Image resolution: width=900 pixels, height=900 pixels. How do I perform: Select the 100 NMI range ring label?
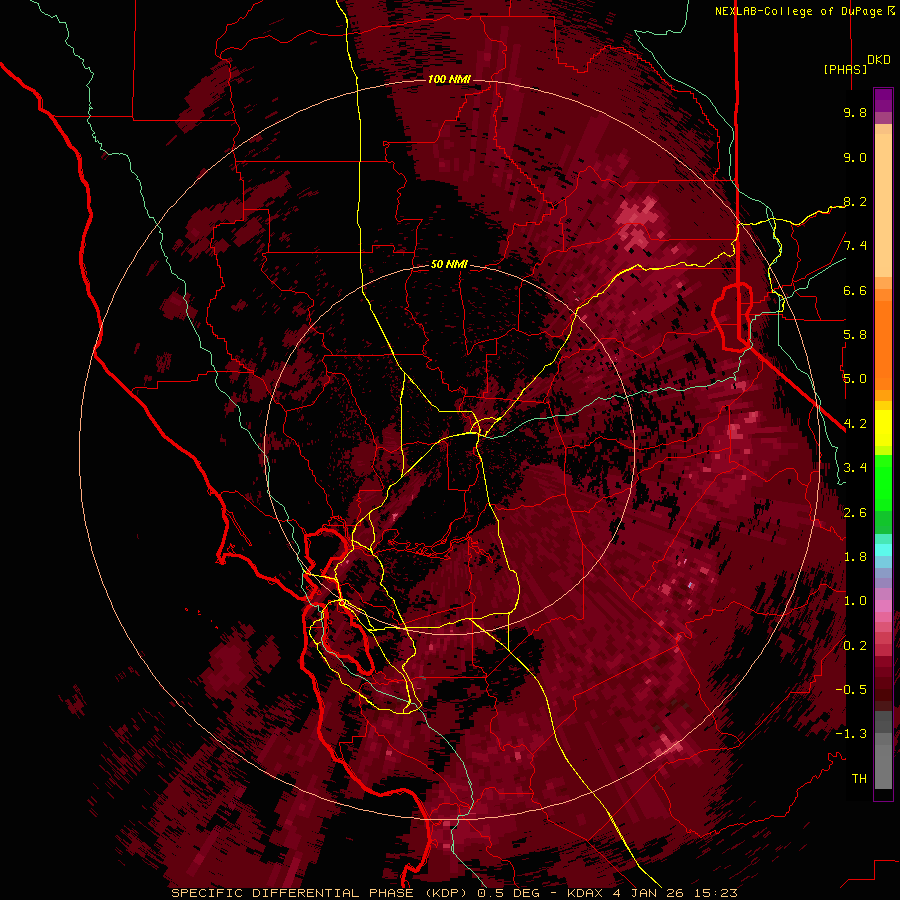pos(449,79)
